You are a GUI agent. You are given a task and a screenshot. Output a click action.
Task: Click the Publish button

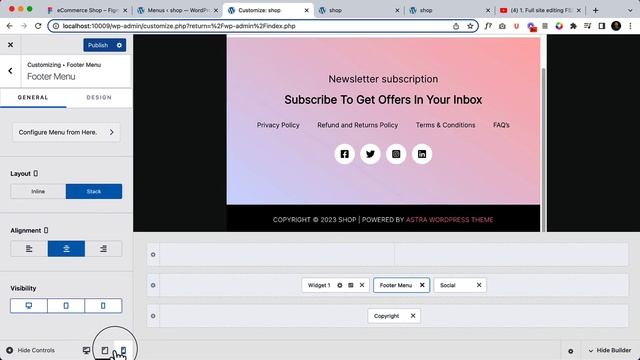[x=98, y=45]
